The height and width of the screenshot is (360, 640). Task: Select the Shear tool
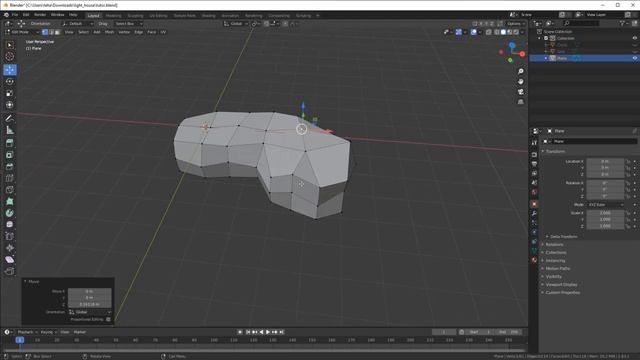pos(10,260)
